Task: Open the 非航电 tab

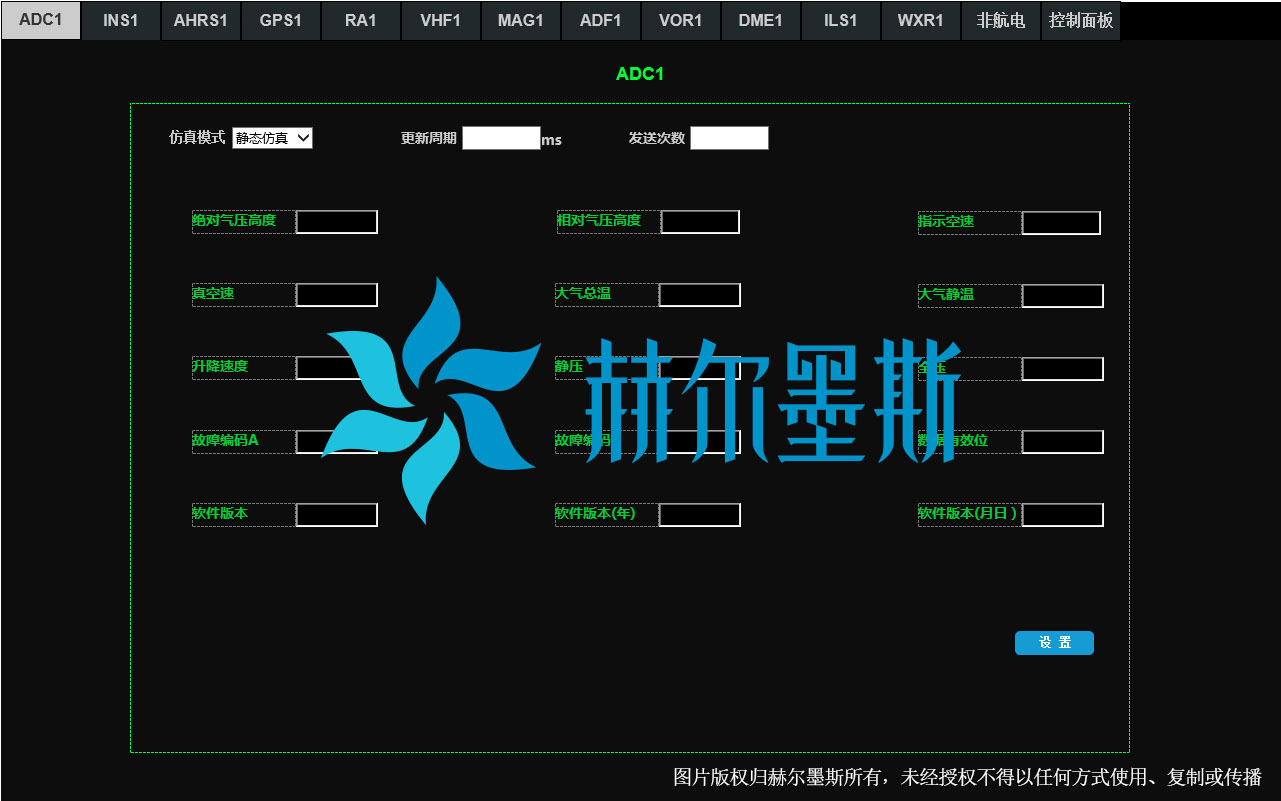Action: (1001, 20)
